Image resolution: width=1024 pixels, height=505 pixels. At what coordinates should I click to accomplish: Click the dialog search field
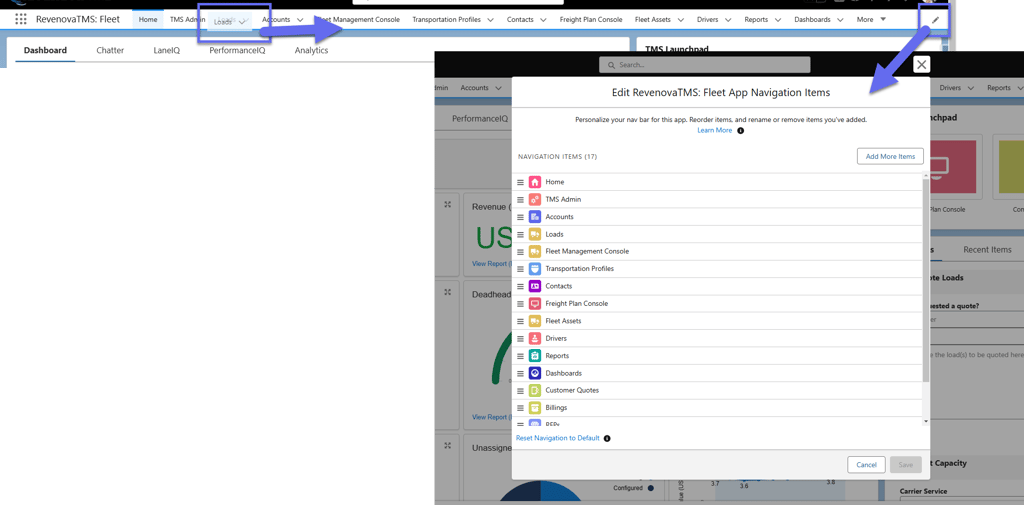coord(705,65)
